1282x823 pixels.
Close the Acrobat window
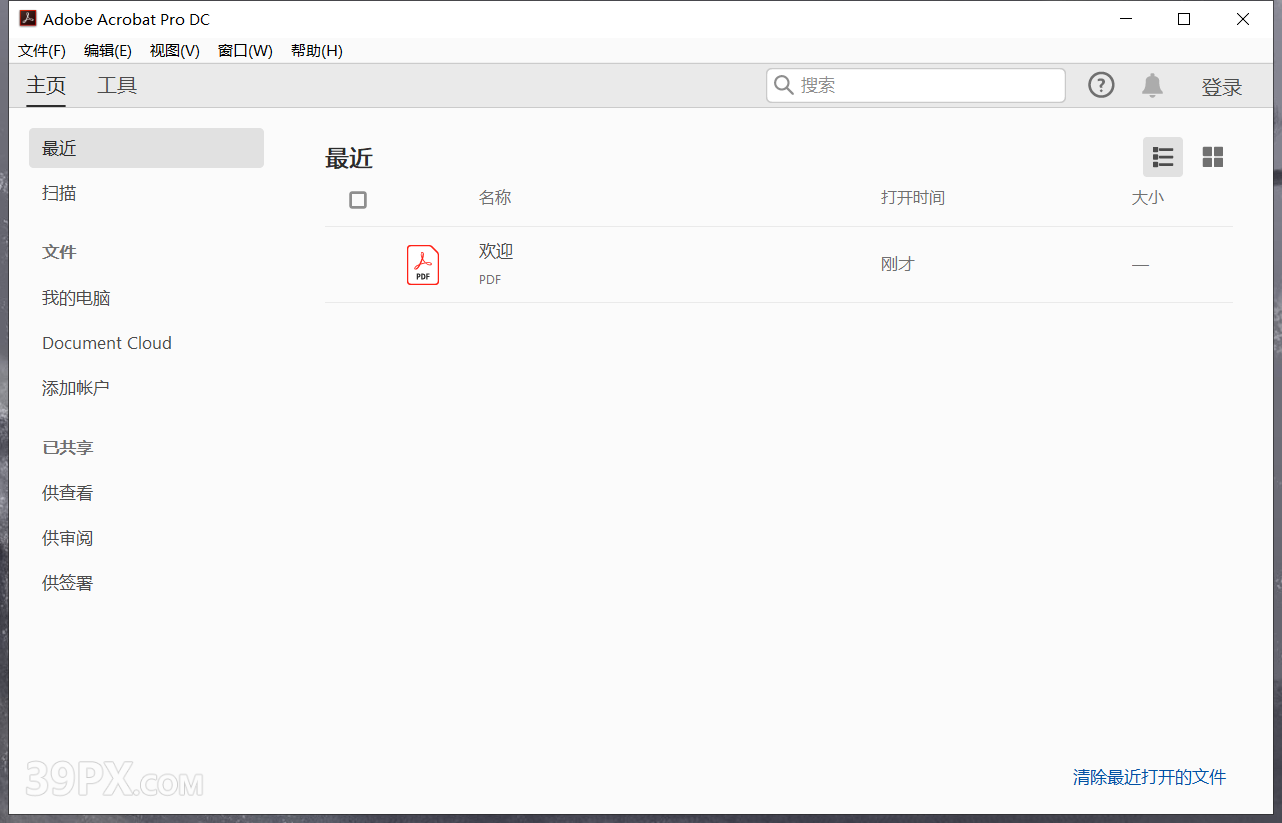coord(1243,19)
